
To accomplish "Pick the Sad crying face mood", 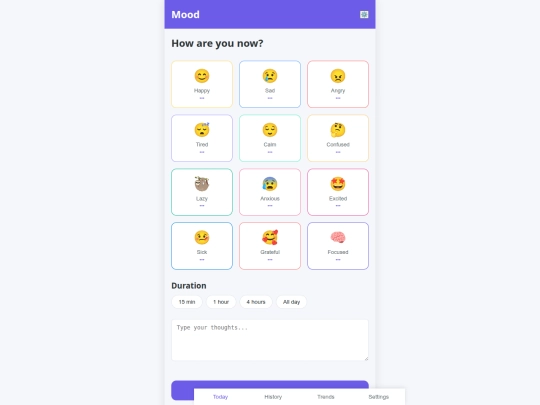I will click(x=270, y=84).
